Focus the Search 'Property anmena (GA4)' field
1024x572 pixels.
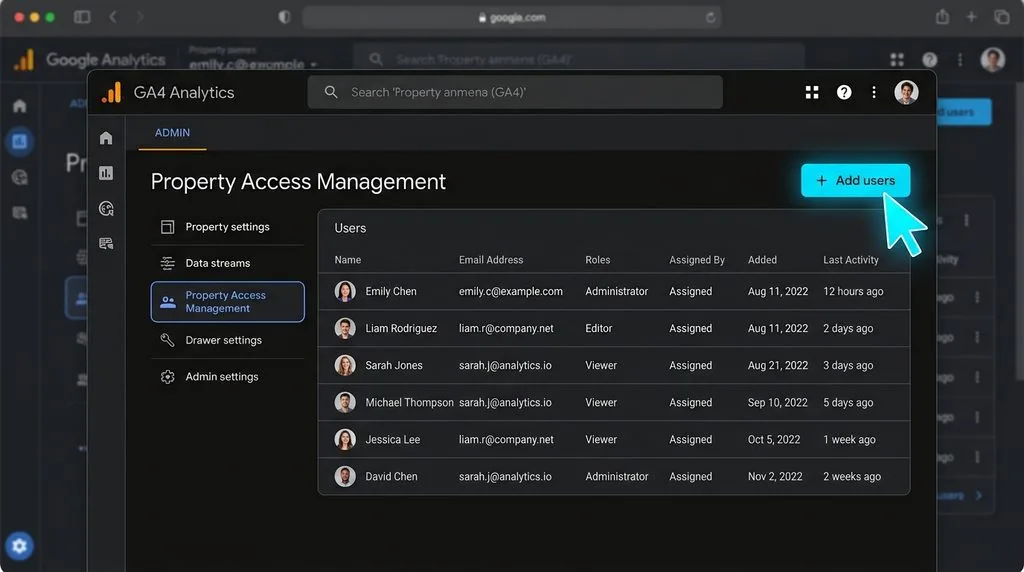click(x=515, y=92)
